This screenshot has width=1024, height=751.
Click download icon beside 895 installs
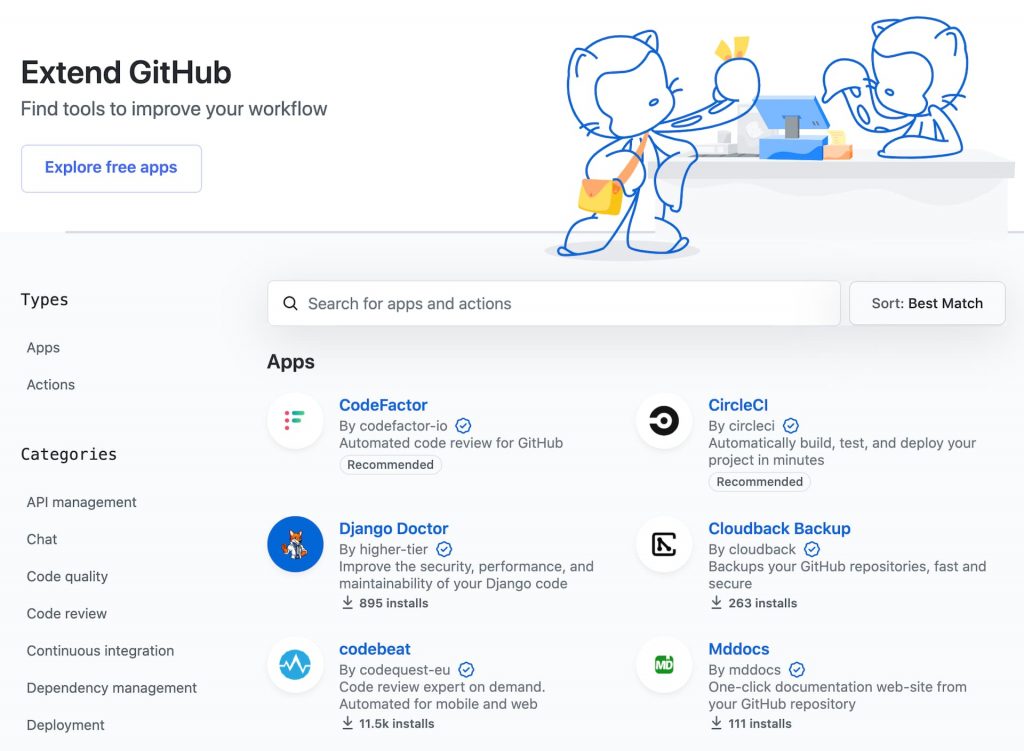(x=347, y=602)
